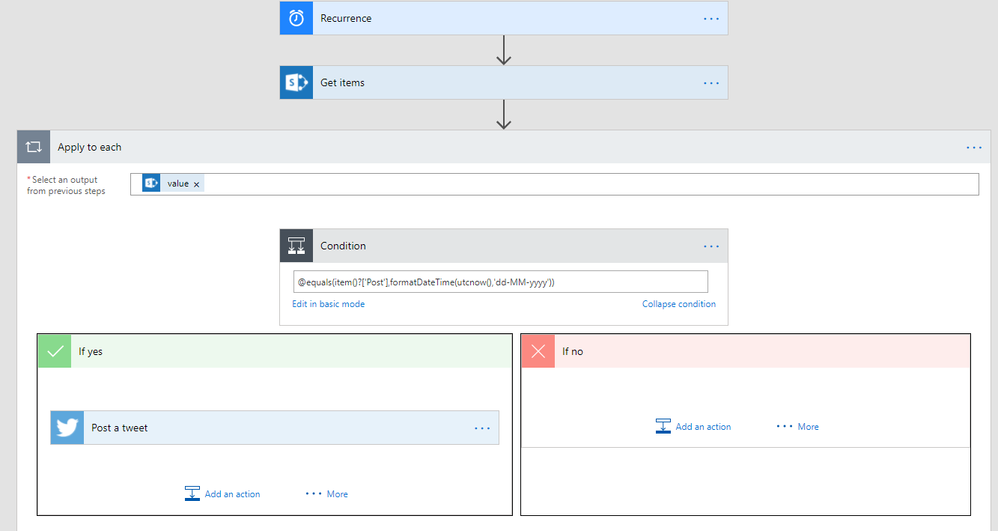The height and width of the screenshot is (531, 998).
Task: Open the Recurrence step options menu
Action: 711,18
